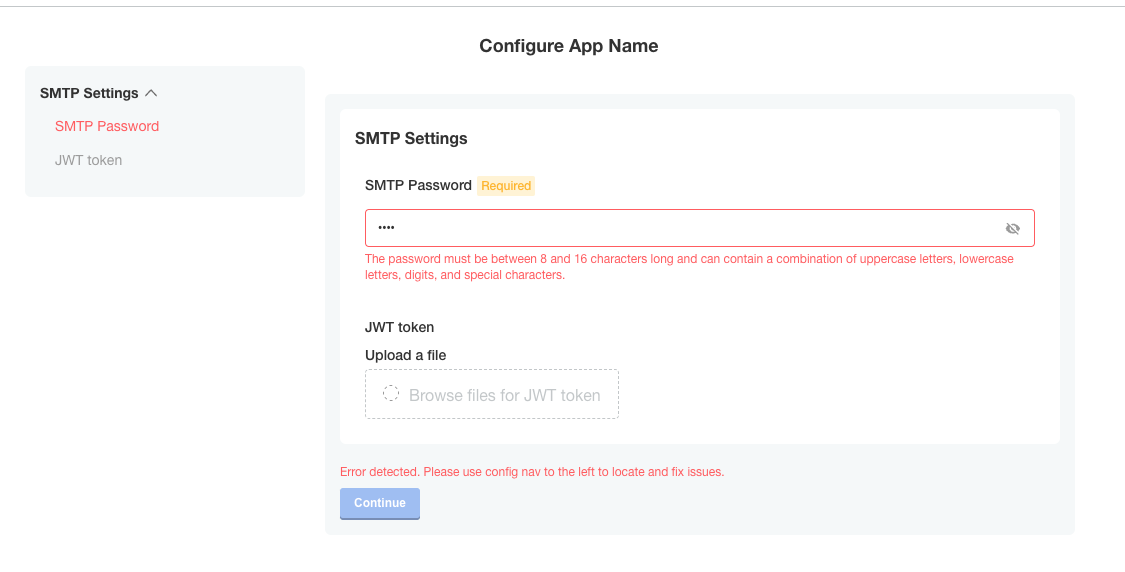Click the JWT token section label
This screenshot has width=1125, height=572.
point(399,327)
